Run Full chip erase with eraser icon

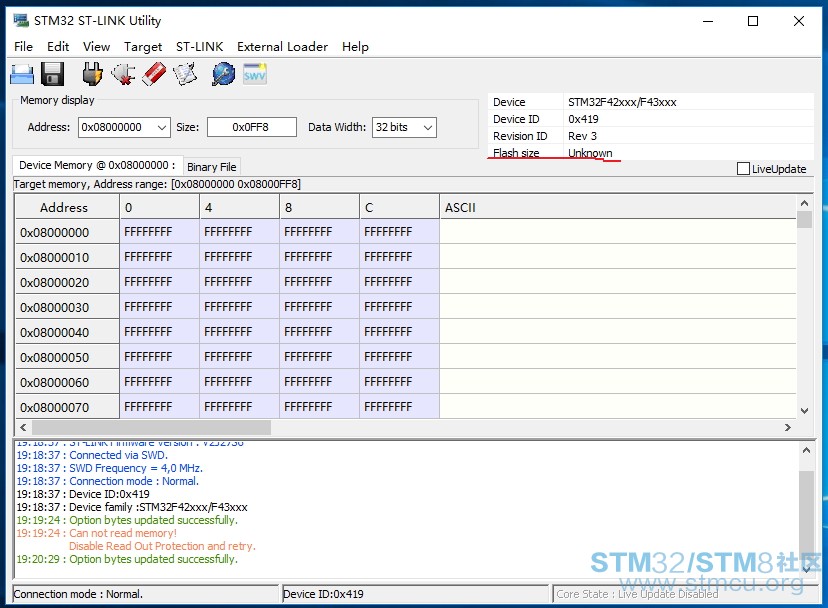[x=154, y=74]
